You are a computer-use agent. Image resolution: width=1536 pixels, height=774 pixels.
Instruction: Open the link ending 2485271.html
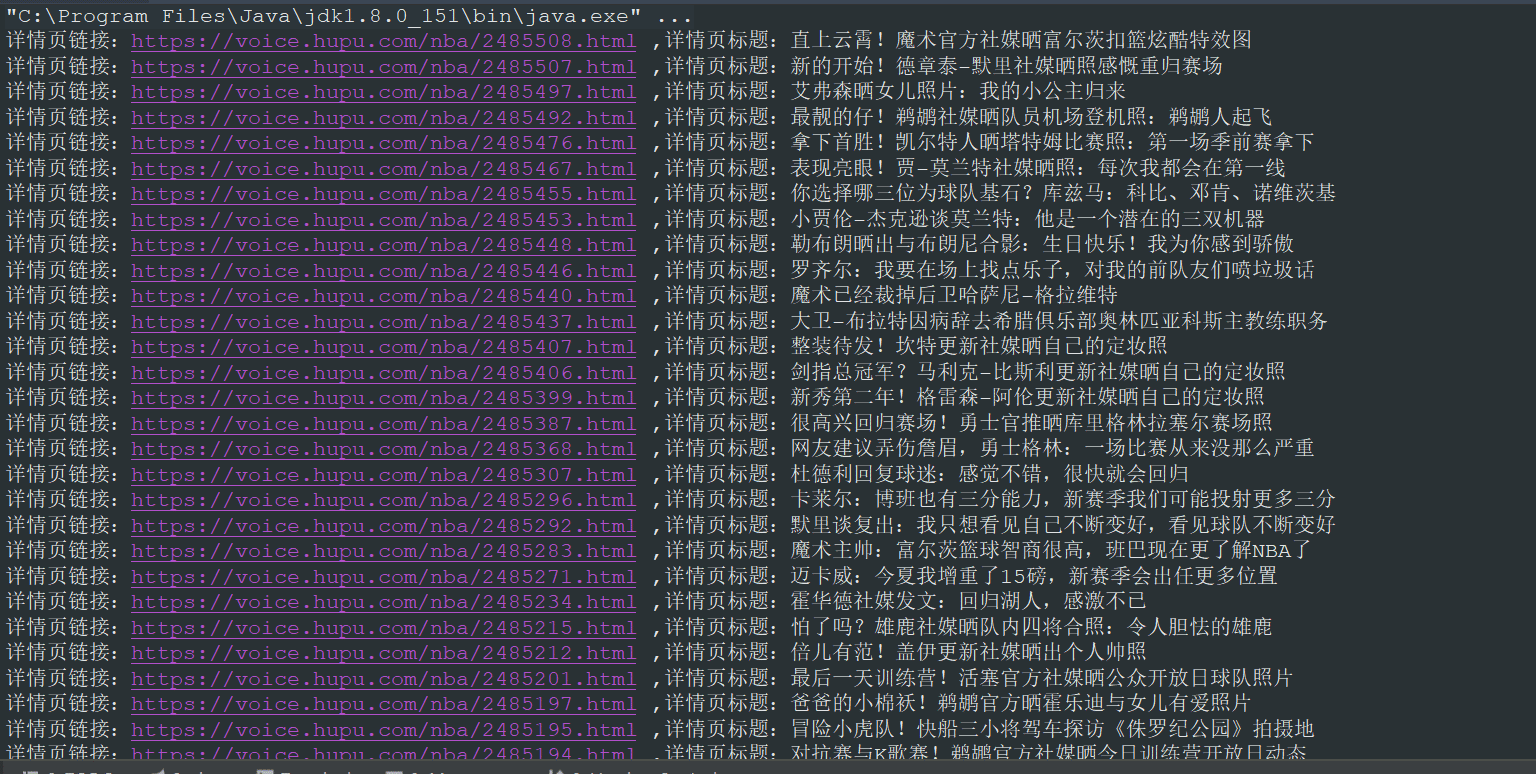click(384, 577)
